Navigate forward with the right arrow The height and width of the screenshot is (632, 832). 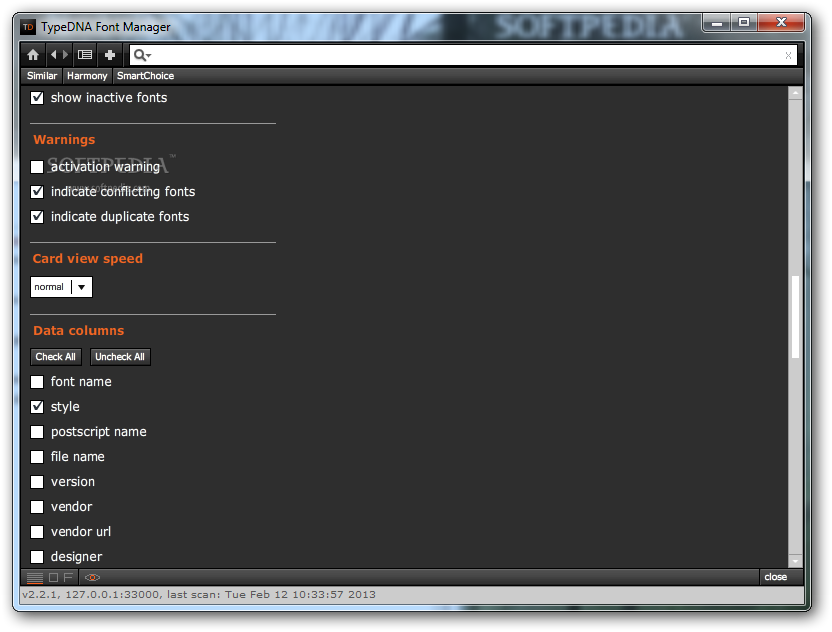click(65, 55)
